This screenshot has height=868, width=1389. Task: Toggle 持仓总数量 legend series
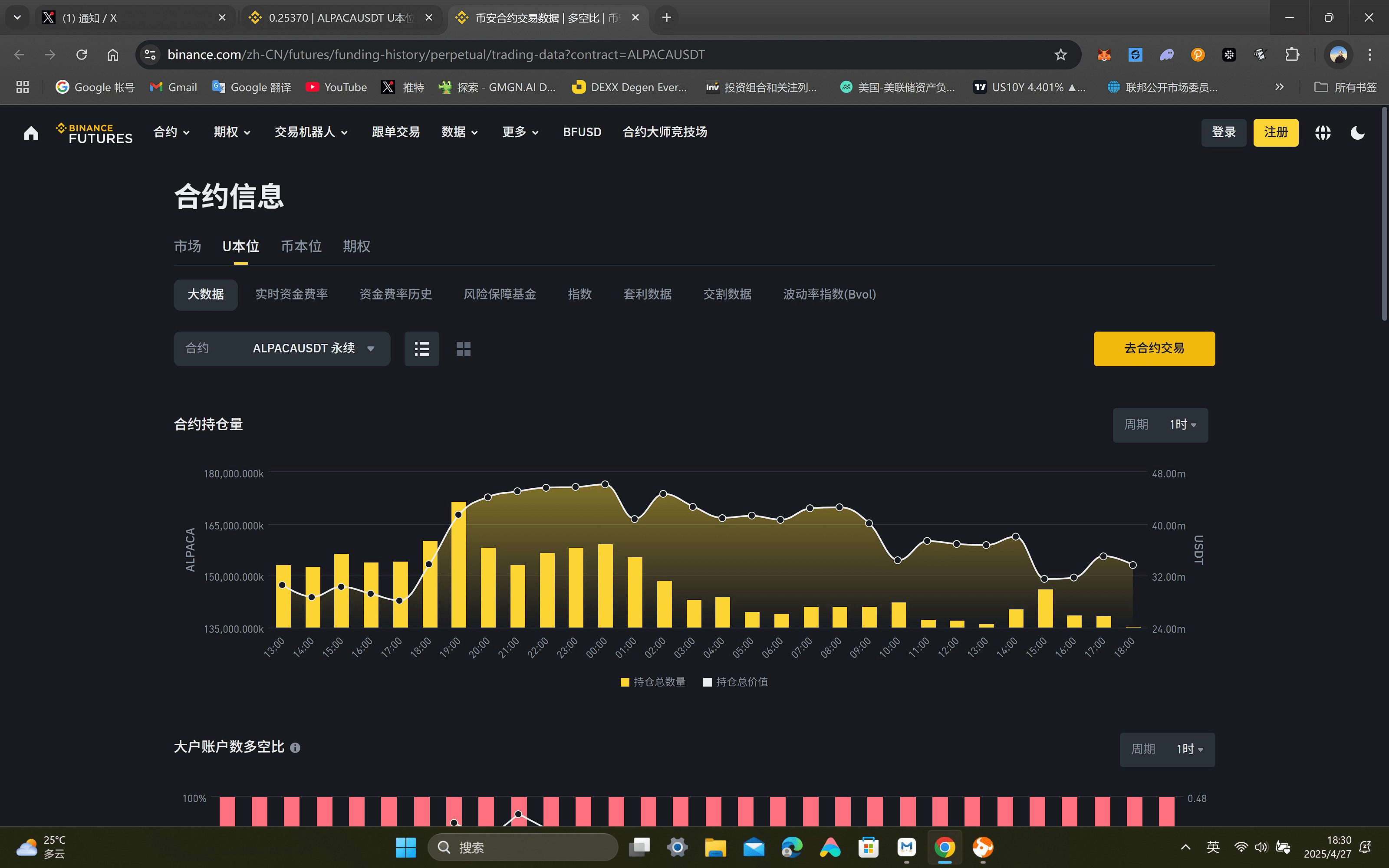click(653, 681)
